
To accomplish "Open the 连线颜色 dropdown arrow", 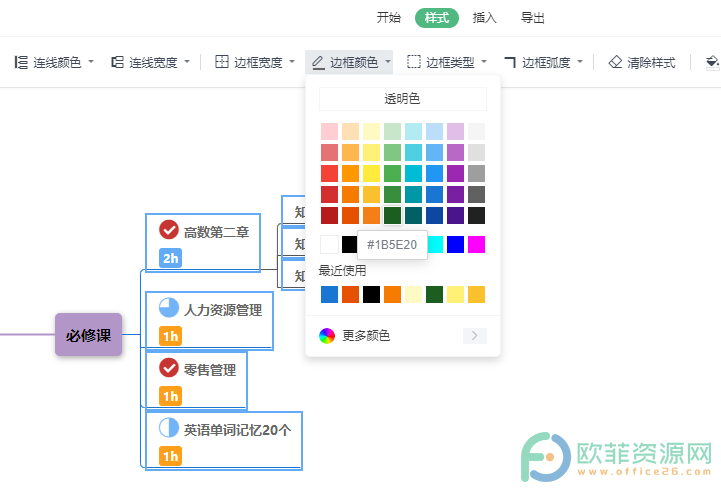I will (x=91, y=62).
